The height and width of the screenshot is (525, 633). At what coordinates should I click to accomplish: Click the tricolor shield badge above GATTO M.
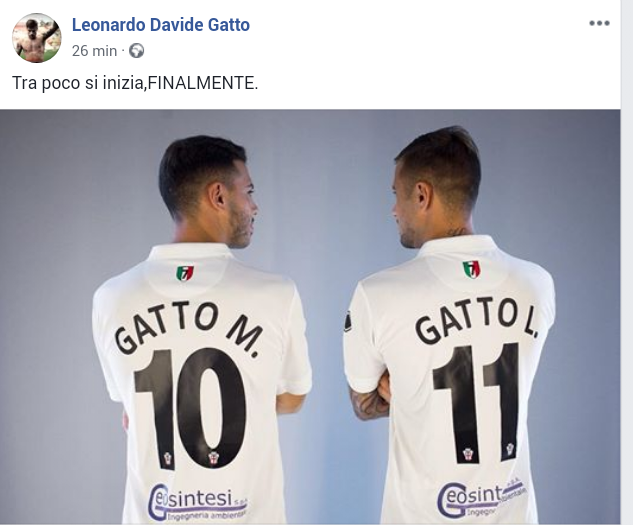[x=185, y=273]
